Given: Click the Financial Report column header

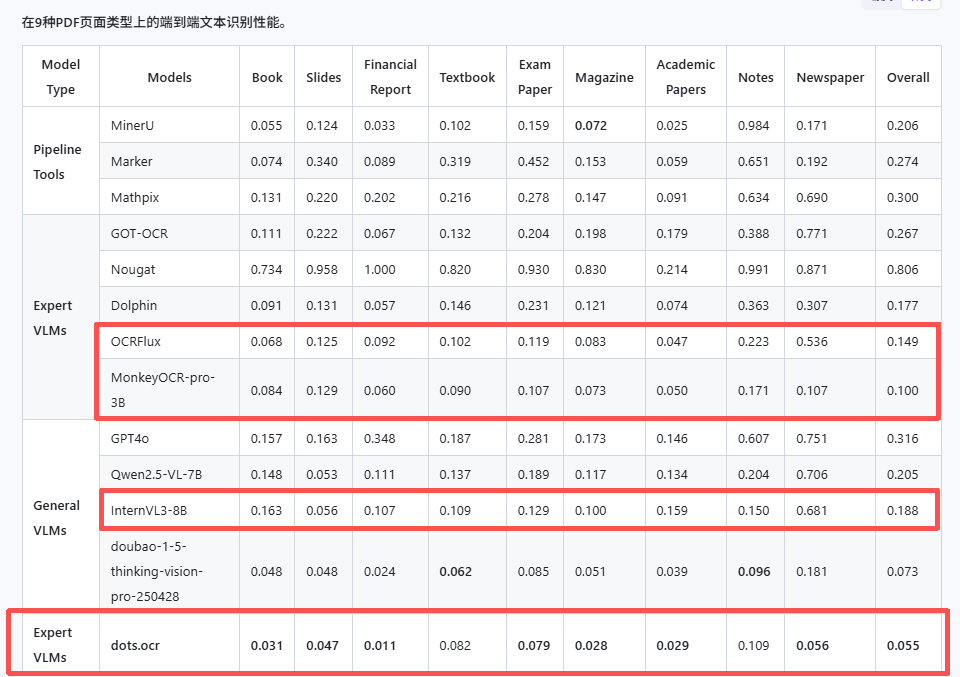Looking at the screenshot, I should (x=390, y=77).
